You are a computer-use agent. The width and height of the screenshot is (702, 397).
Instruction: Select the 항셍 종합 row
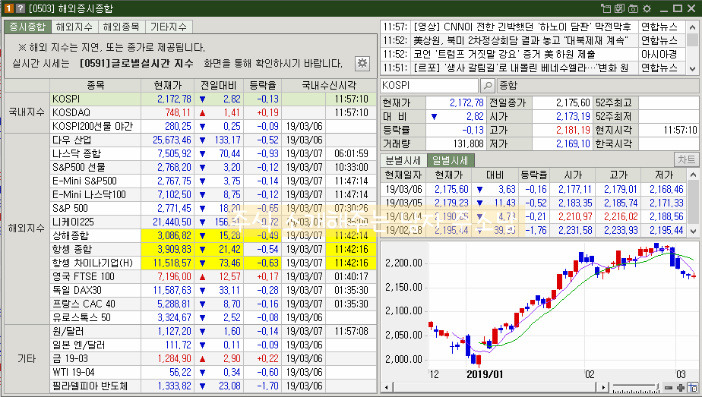click(213, 249)
